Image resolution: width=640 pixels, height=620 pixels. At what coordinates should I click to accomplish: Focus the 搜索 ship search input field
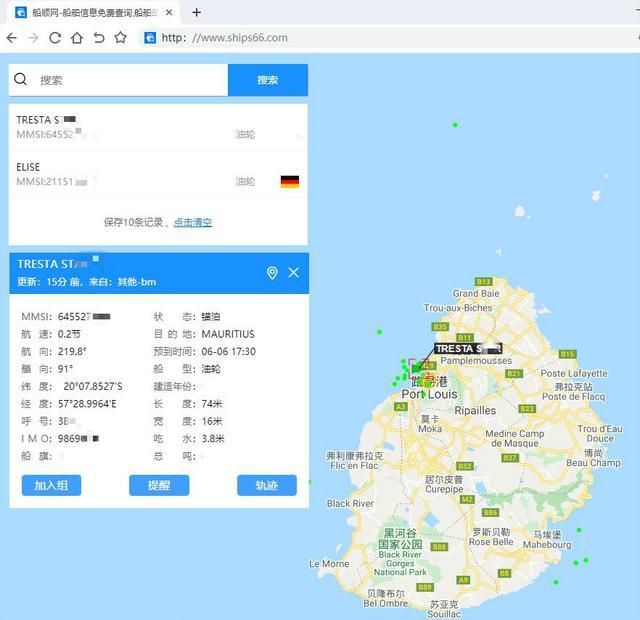(118, 80)
